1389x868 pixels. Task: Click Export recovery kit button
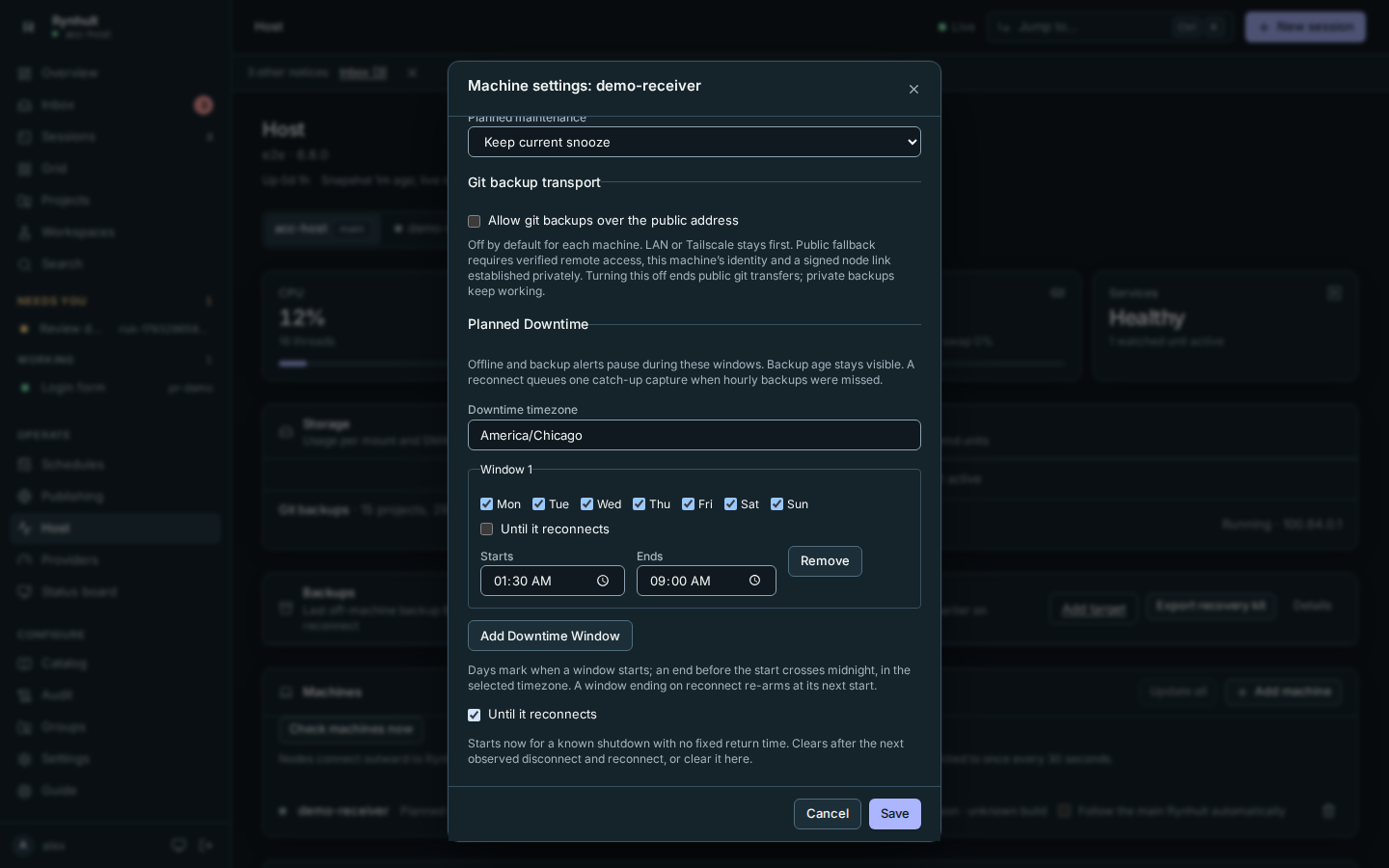pyautogui.click(x=1211, y=606)
